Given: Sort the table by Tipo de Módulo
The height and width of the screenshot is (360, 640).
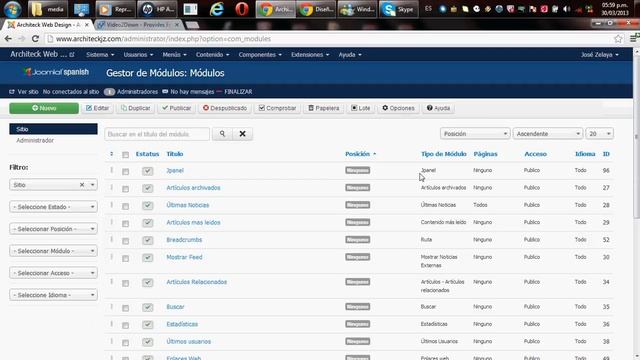Looking at the screenshot, I should click(x=444, y=154).
